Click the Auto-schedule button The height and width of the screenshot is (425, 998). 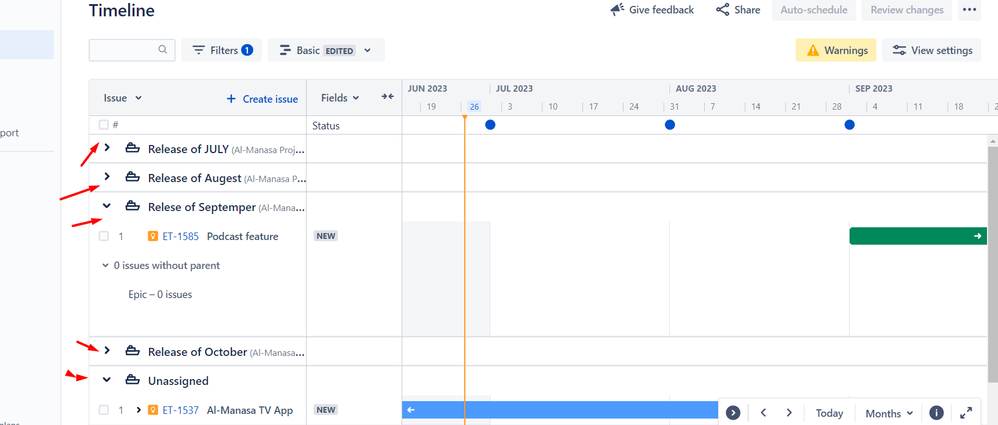pos(813,10)
